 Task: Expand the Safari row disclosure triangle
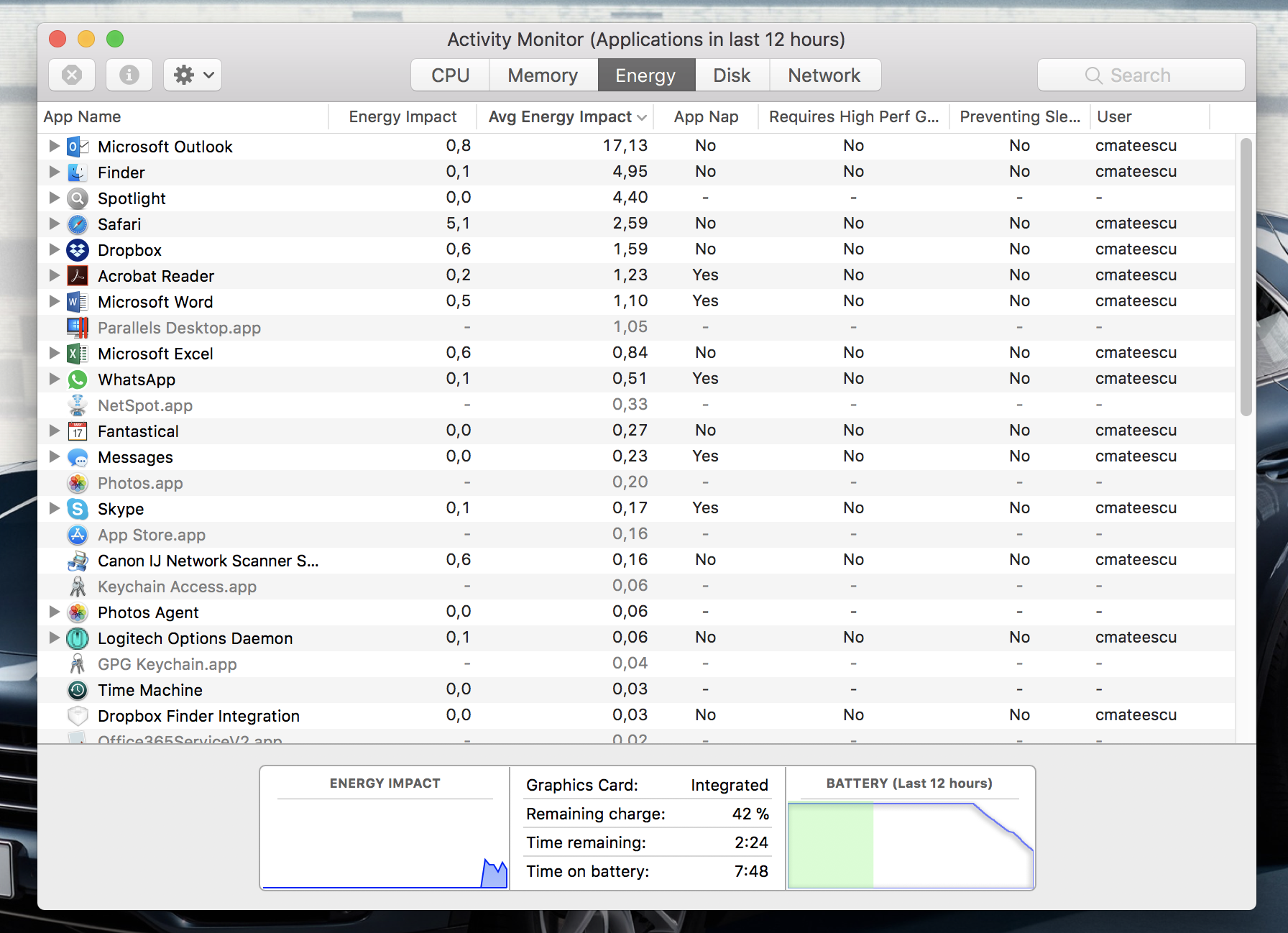click(x=54, y=224)
